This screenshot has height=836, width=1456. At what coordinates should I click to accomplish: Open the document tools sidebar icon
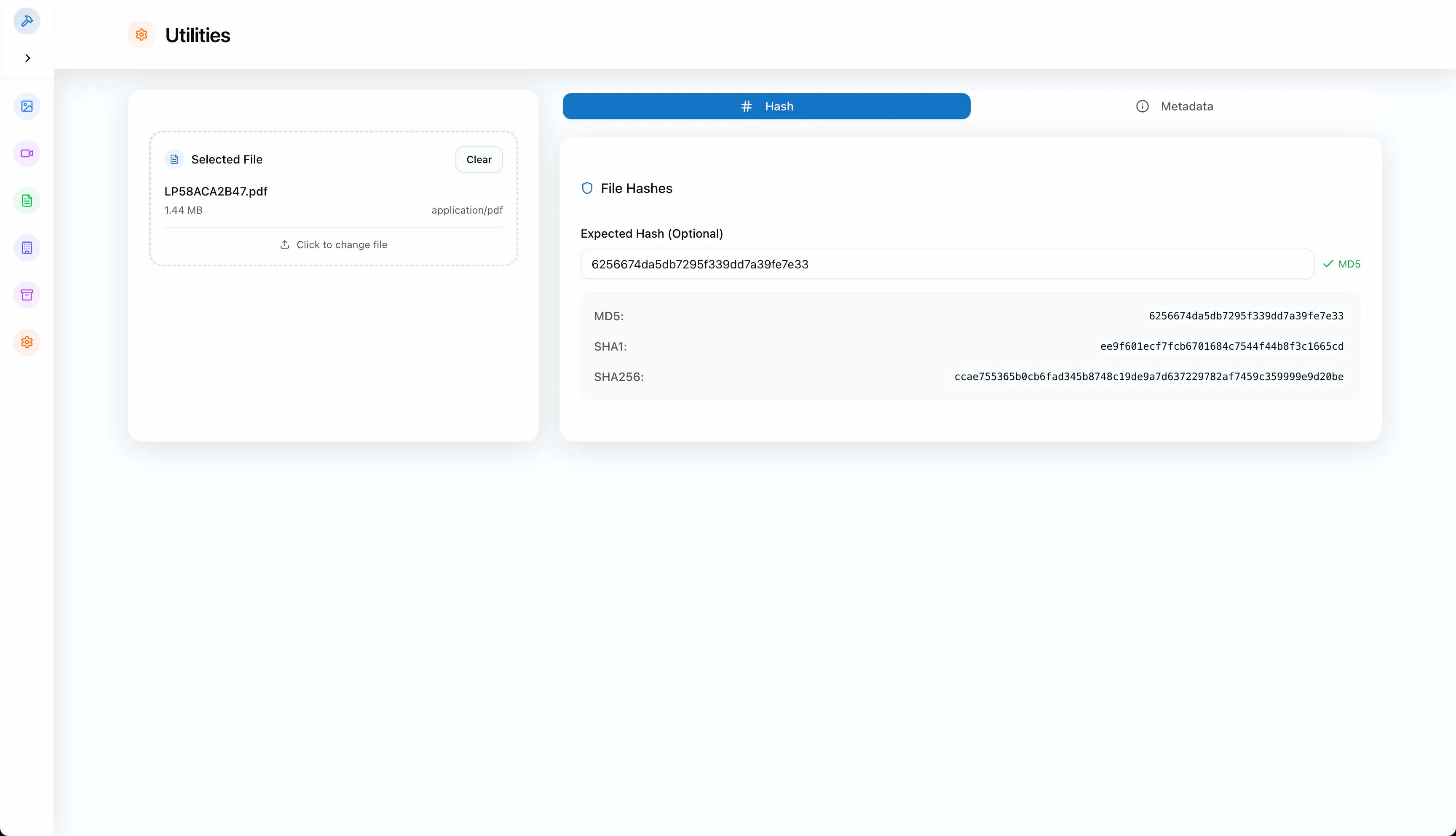[x=27, y=201]
